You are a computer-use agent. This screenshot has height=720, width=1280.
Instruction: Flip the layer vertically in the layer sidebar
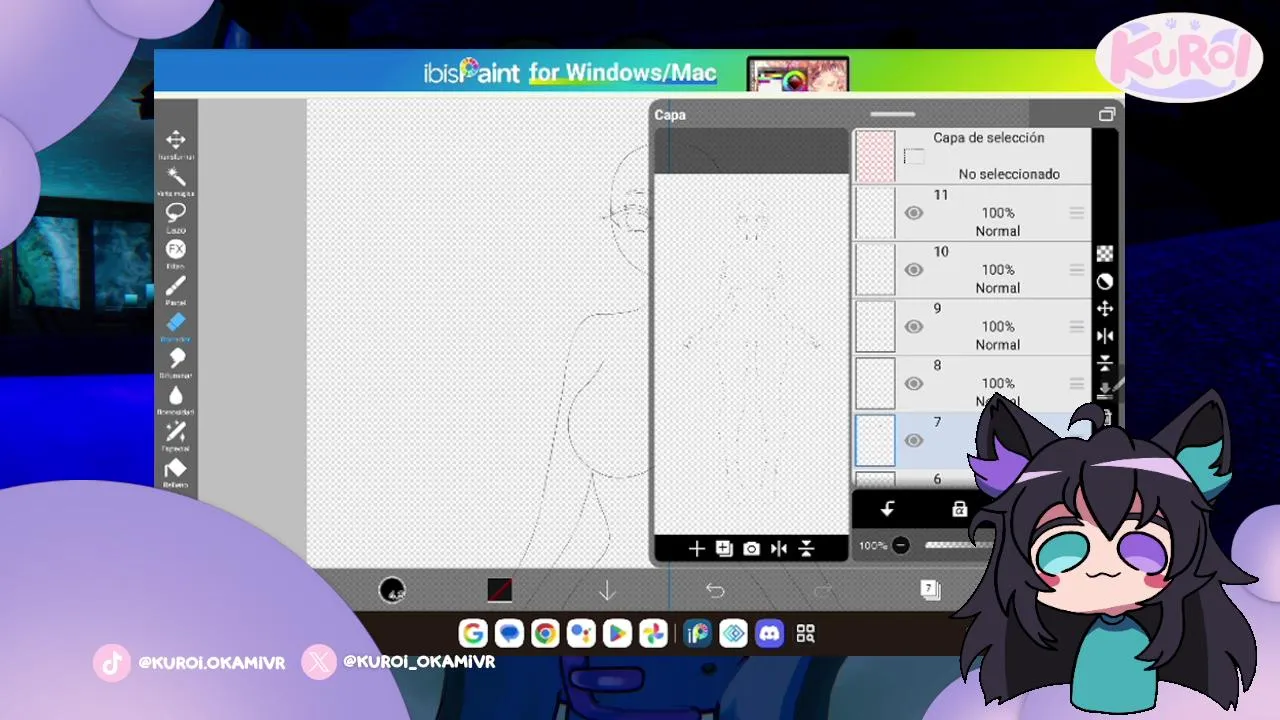1105,363
